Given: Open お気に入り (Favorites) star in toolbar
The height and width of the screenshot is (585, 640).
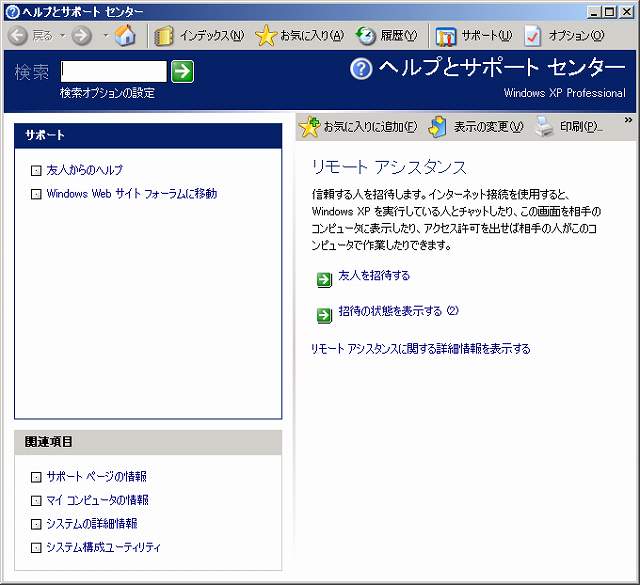Looking at the screenshot, I should click(x=299, y=36).
